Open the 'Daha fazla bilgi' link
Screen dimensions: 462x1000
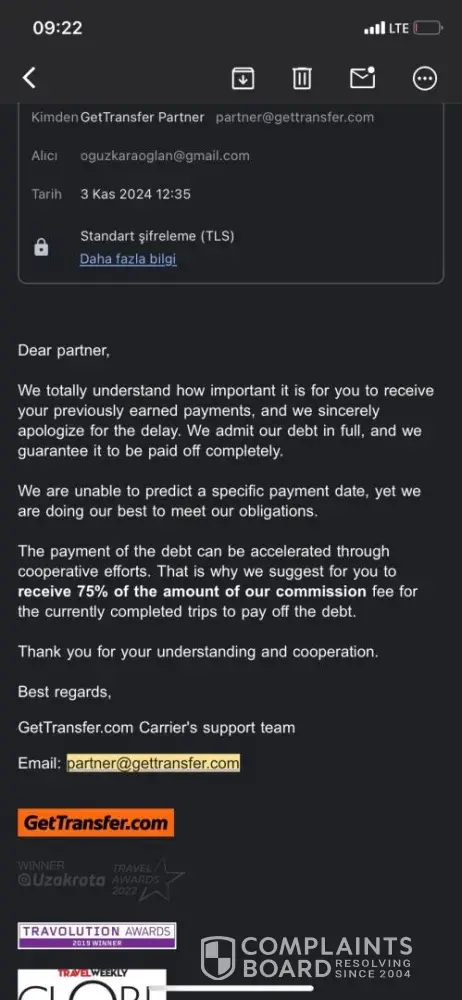pos(128,259)
